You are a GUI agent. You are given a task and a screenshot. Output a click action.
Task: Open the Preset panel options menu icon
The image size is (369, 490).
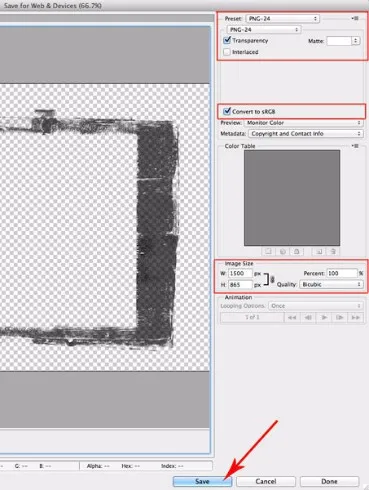(x=355, y=18)
